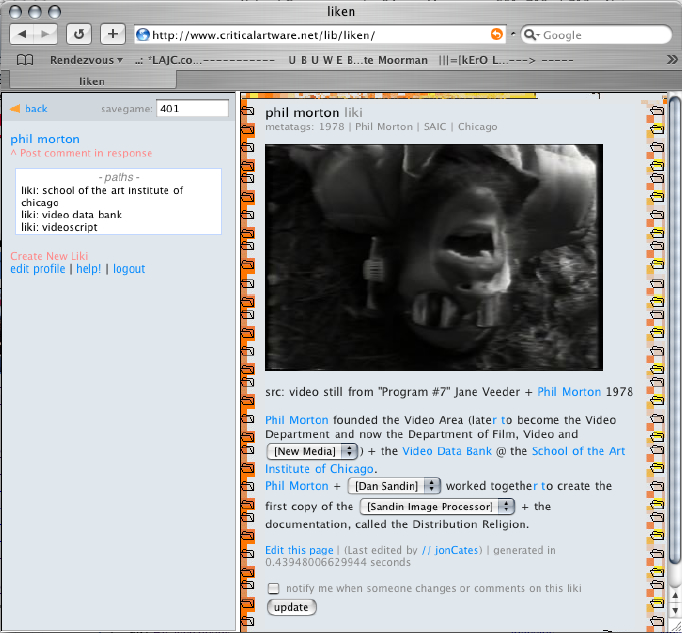Open the [Sandin Image Processor] dropdown
The height and width of the screenshot is (633, 682).
tap(437, 506)
